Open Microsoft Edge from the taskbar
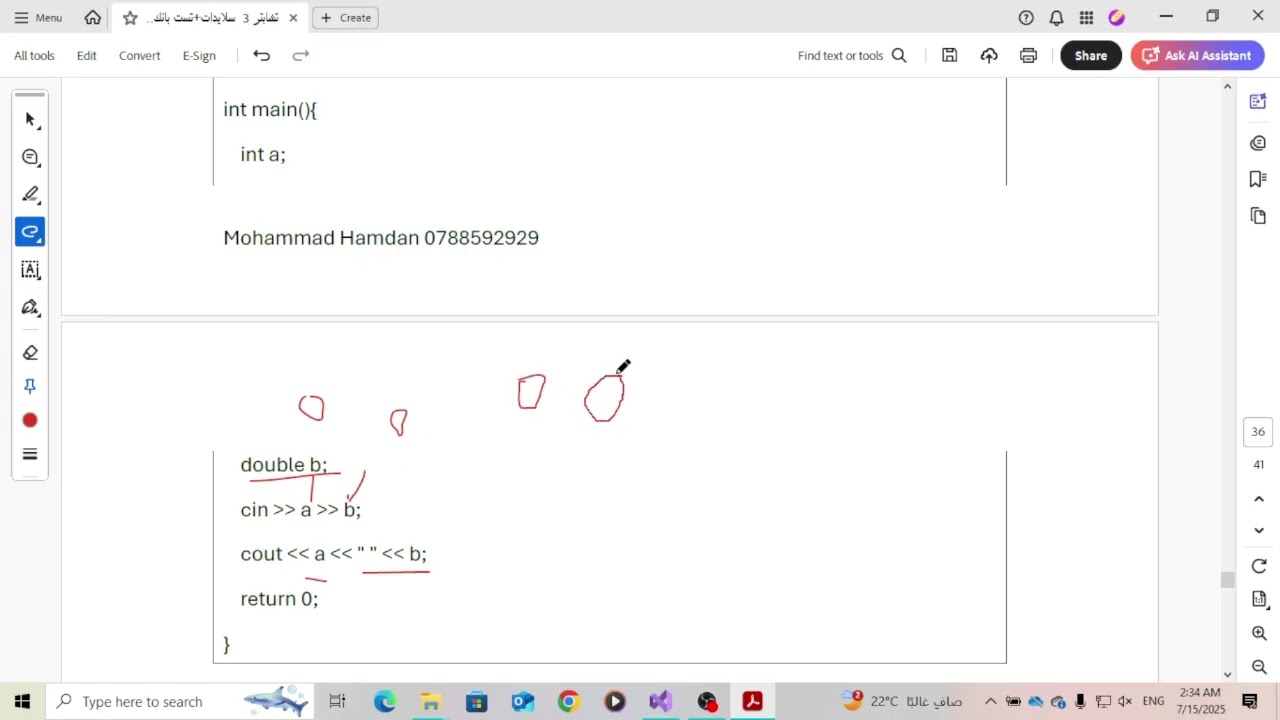Image resolution: width=1280 pixels, height=720 pixels. coord(385,701)
